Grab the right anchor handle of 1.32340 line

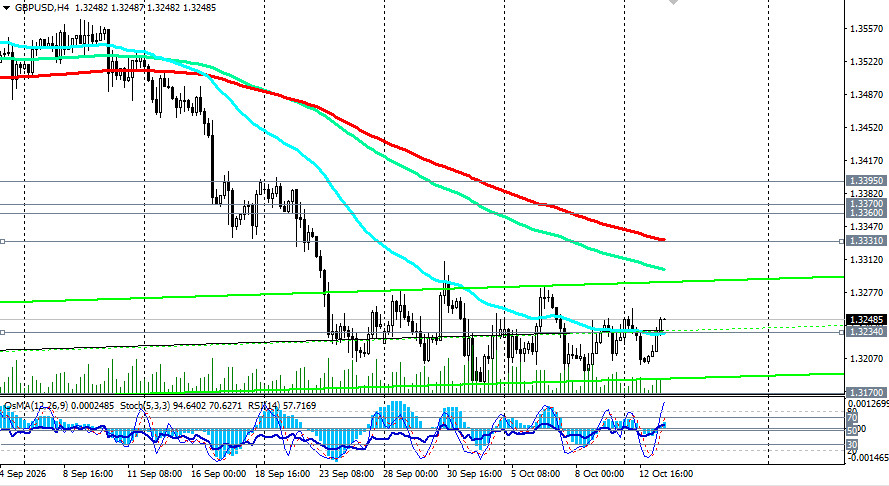841,332
